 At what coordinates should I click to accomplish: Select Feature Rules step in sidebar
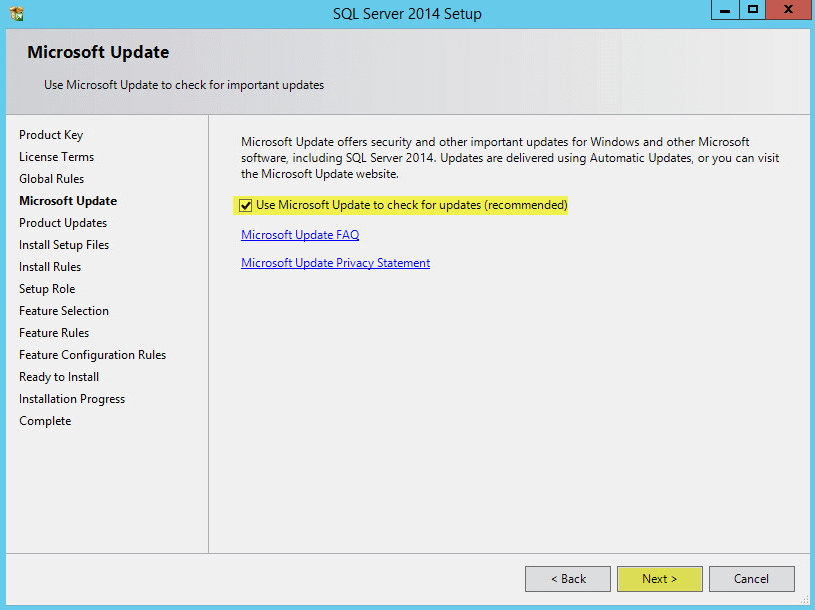pyautogui.click(x=54, y=333)
